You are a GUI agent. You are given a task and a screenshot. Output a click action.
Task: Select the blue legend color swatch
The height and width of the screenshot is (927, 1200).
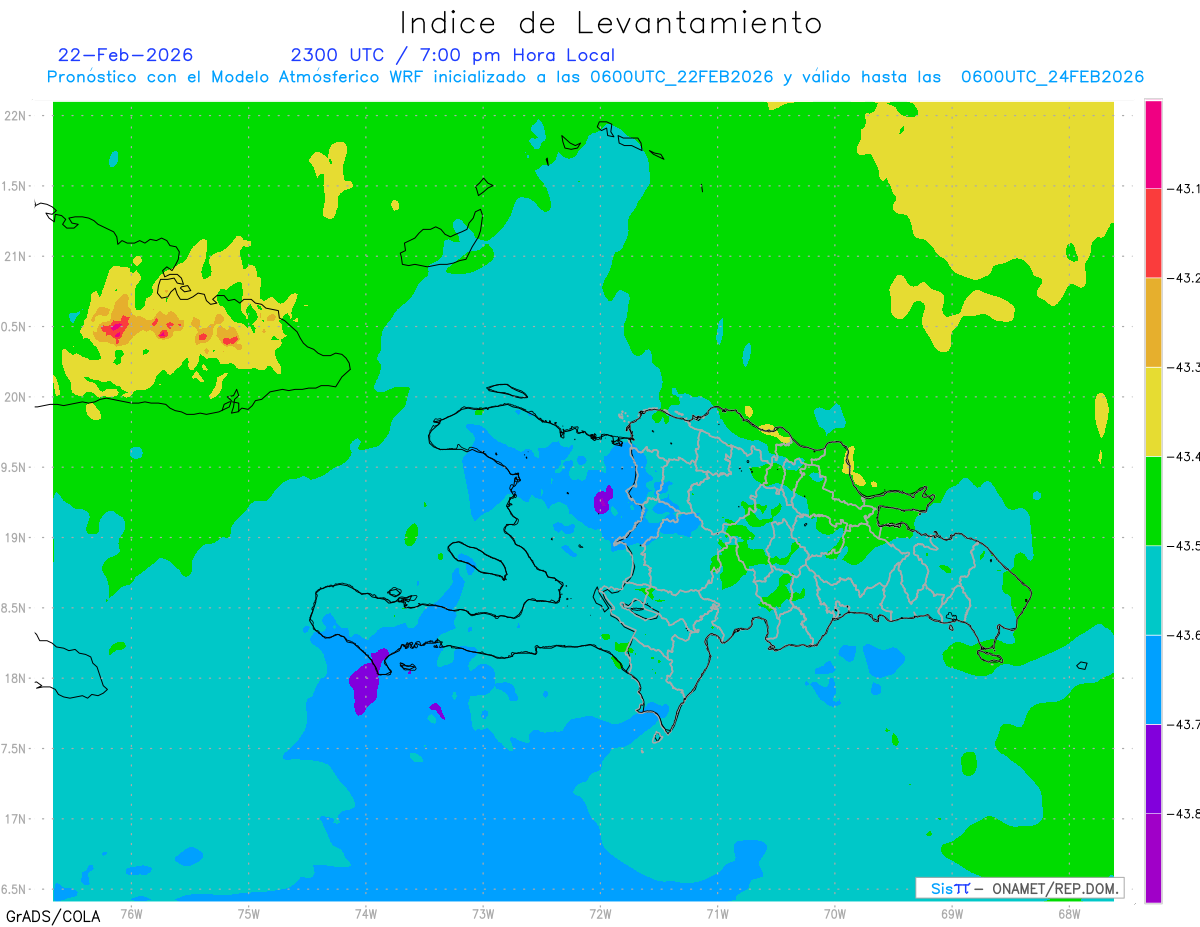[1153, 679]
